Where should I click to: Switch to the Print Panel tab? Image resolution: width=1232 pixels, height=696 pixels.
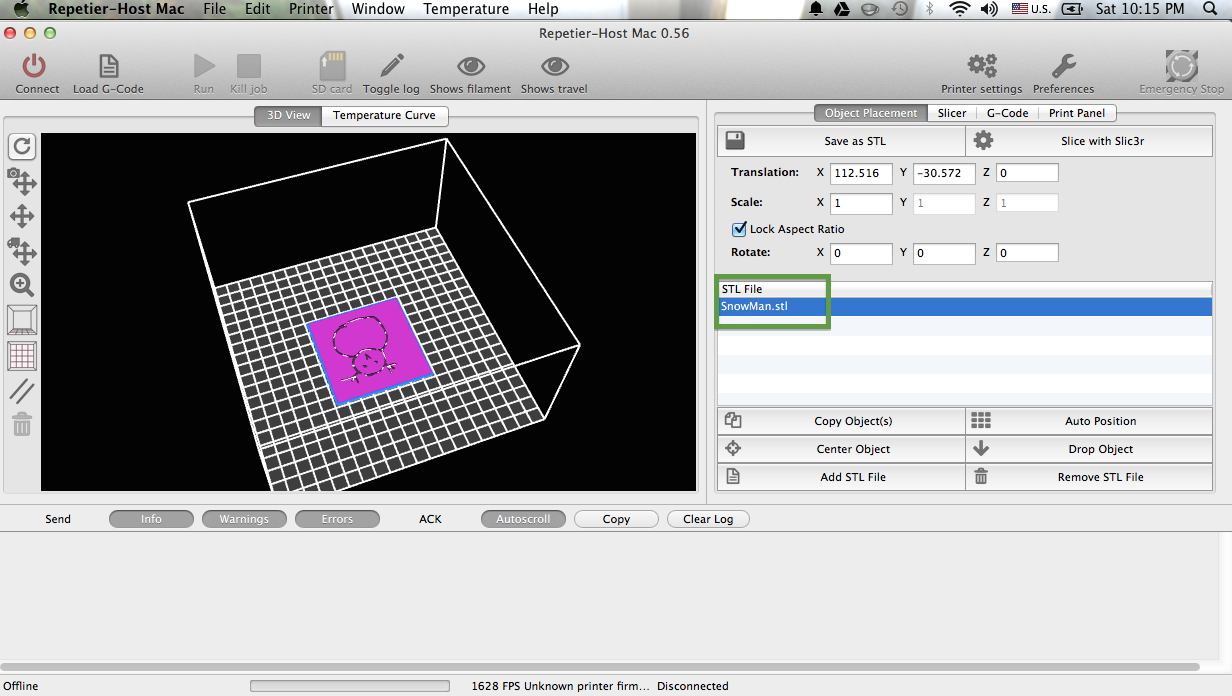click(x=1077, y=113)
